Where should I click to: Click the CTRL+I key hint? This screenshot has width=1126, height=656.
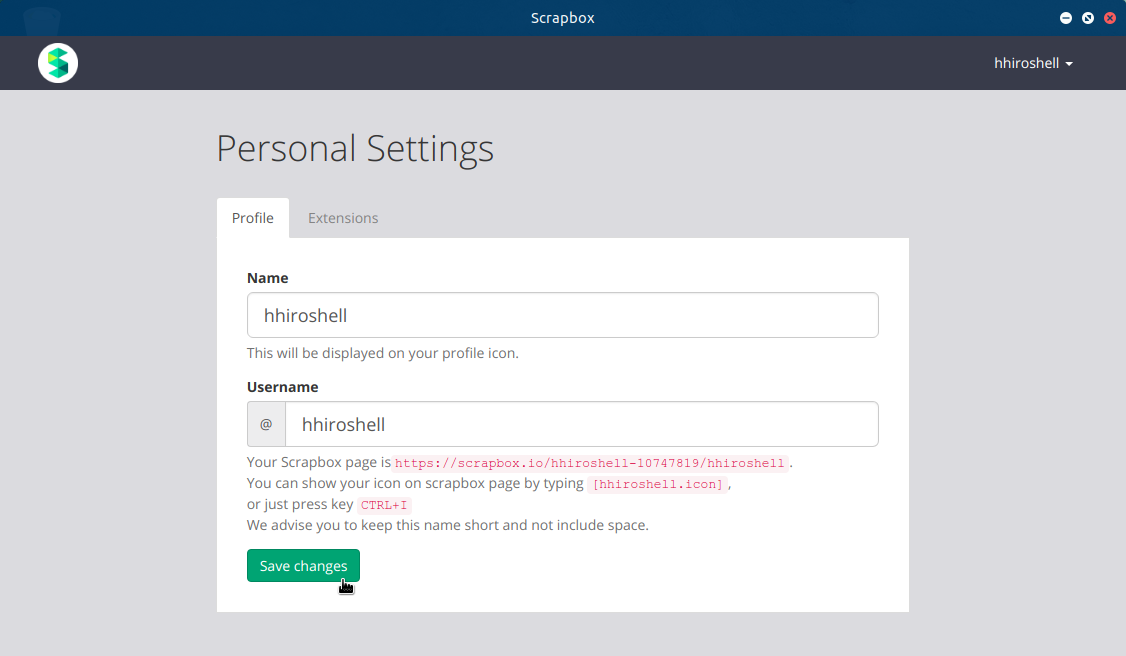[384, 505]
